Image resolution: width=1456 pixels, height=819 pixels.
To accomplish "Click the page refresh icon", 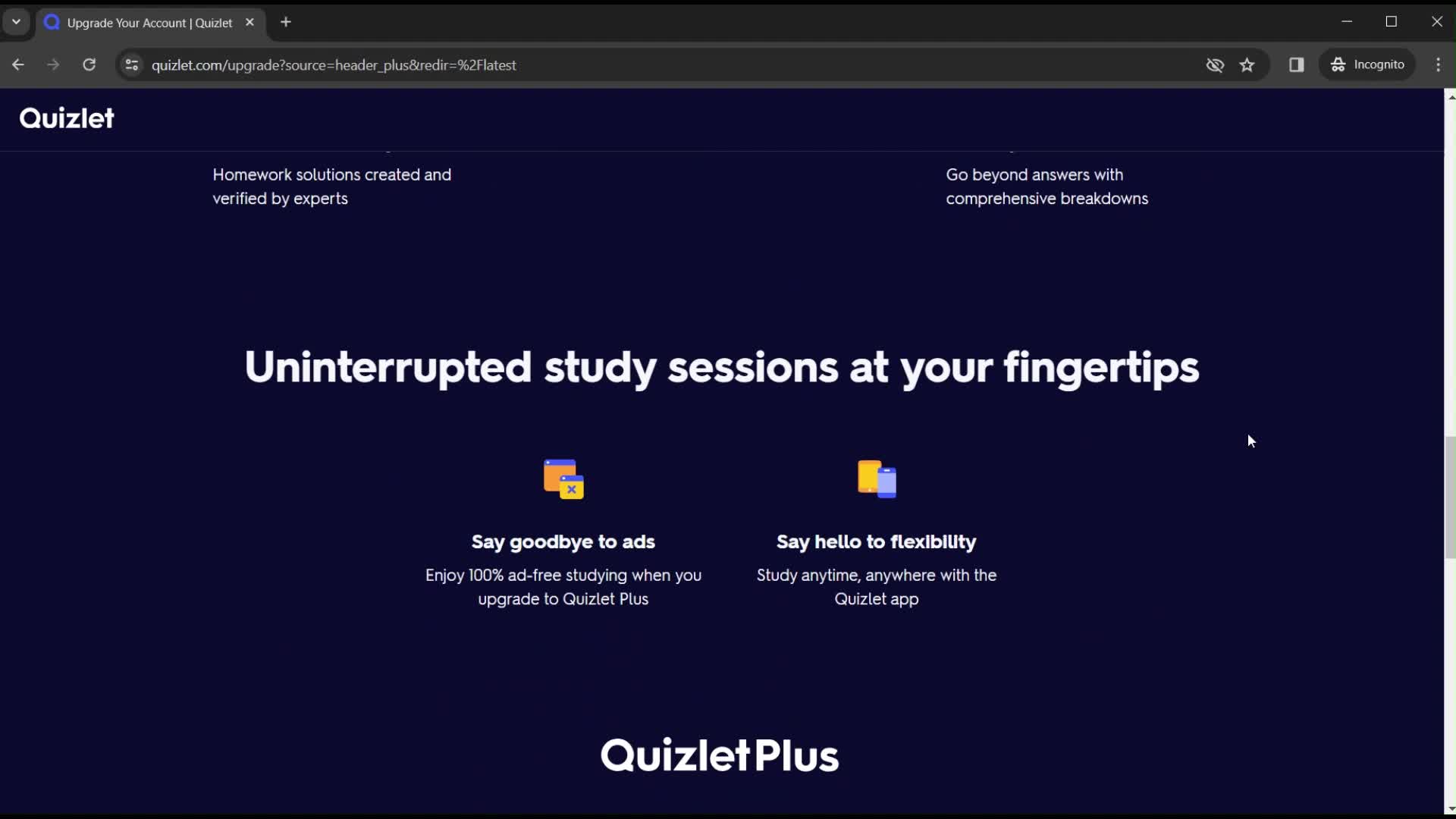I will 89,65.
